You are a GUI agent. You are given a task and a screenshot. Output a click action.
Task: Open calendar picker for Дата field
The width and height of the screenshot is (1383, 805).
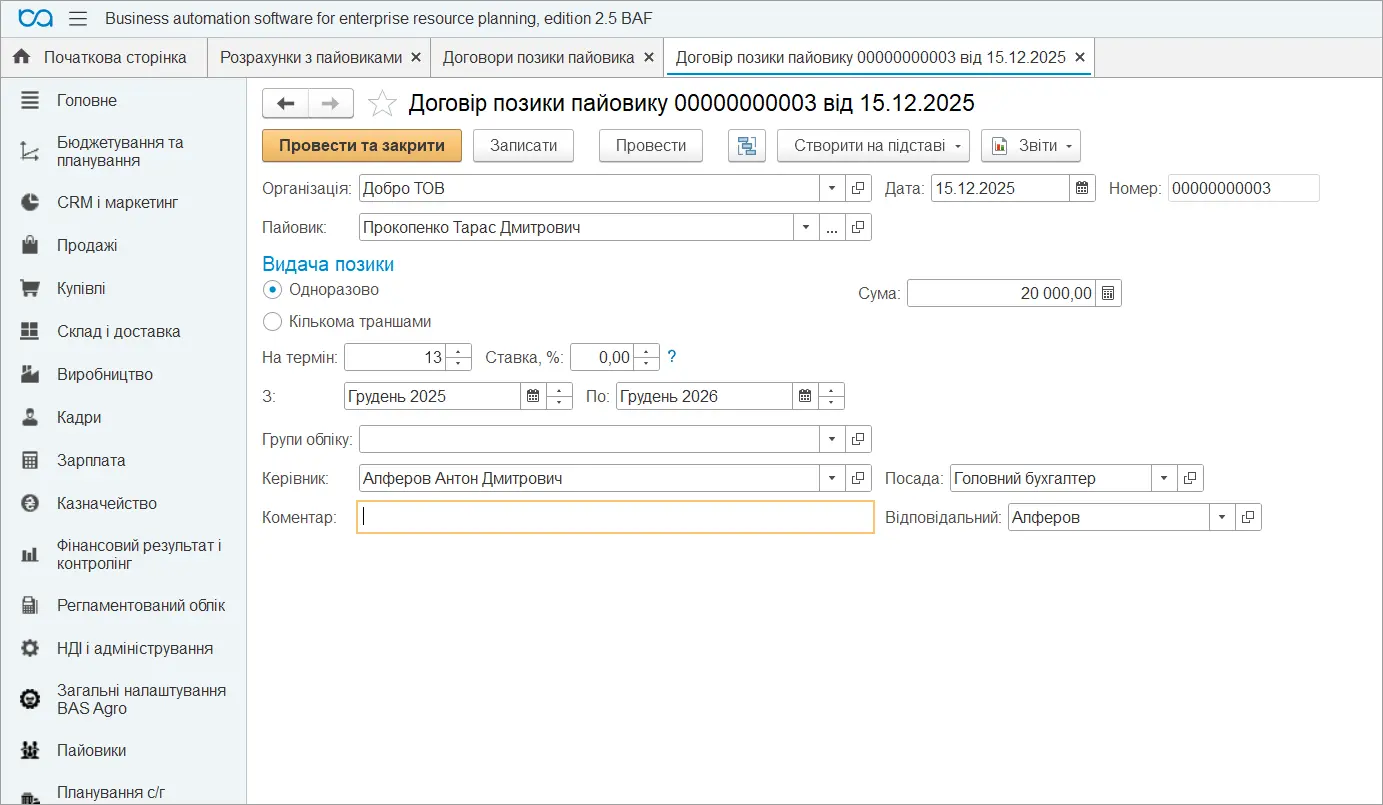pos(1083,188)
